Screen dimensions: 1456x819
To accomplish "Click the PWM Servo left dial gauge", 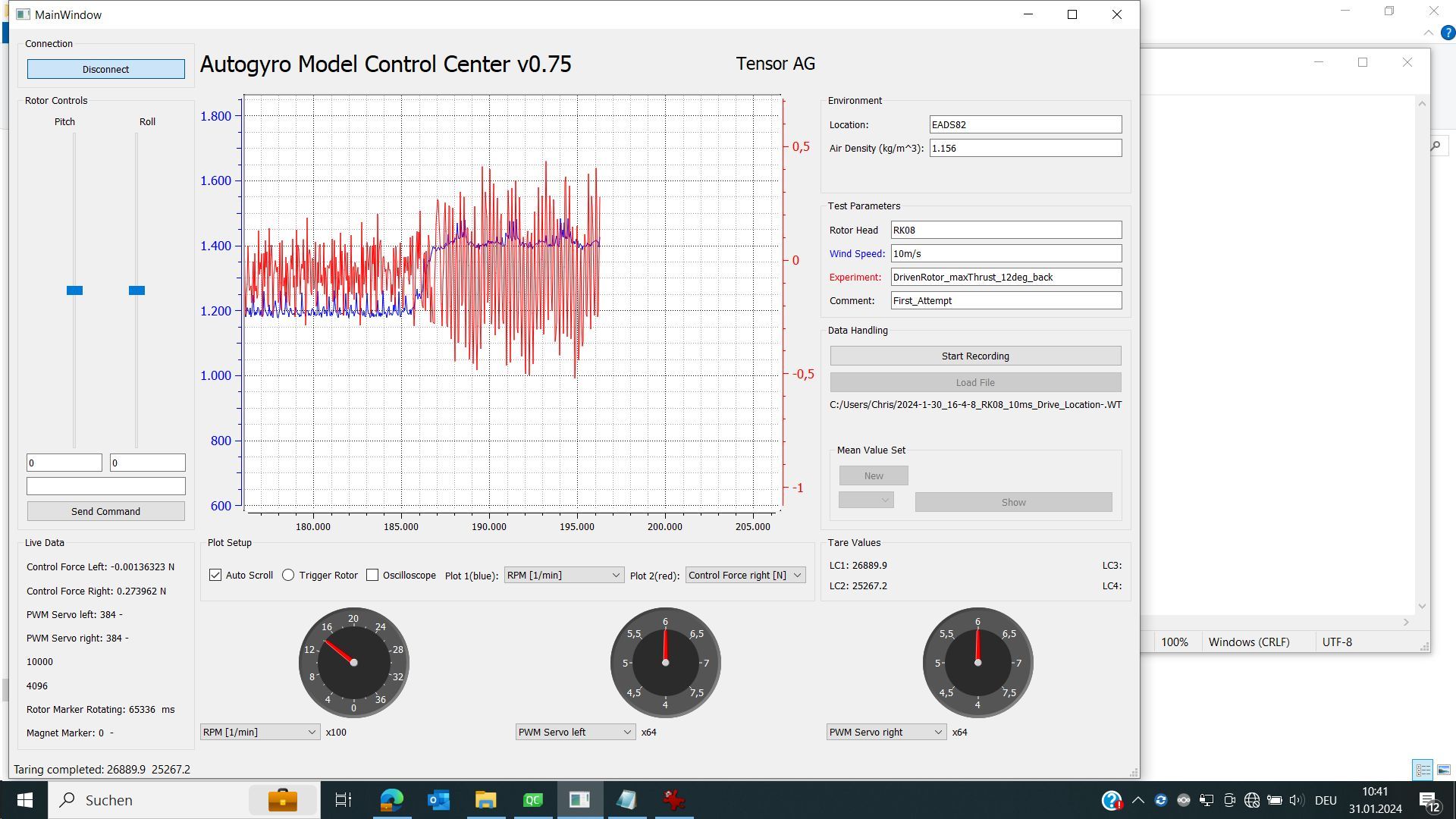I will tap(665, 663).
